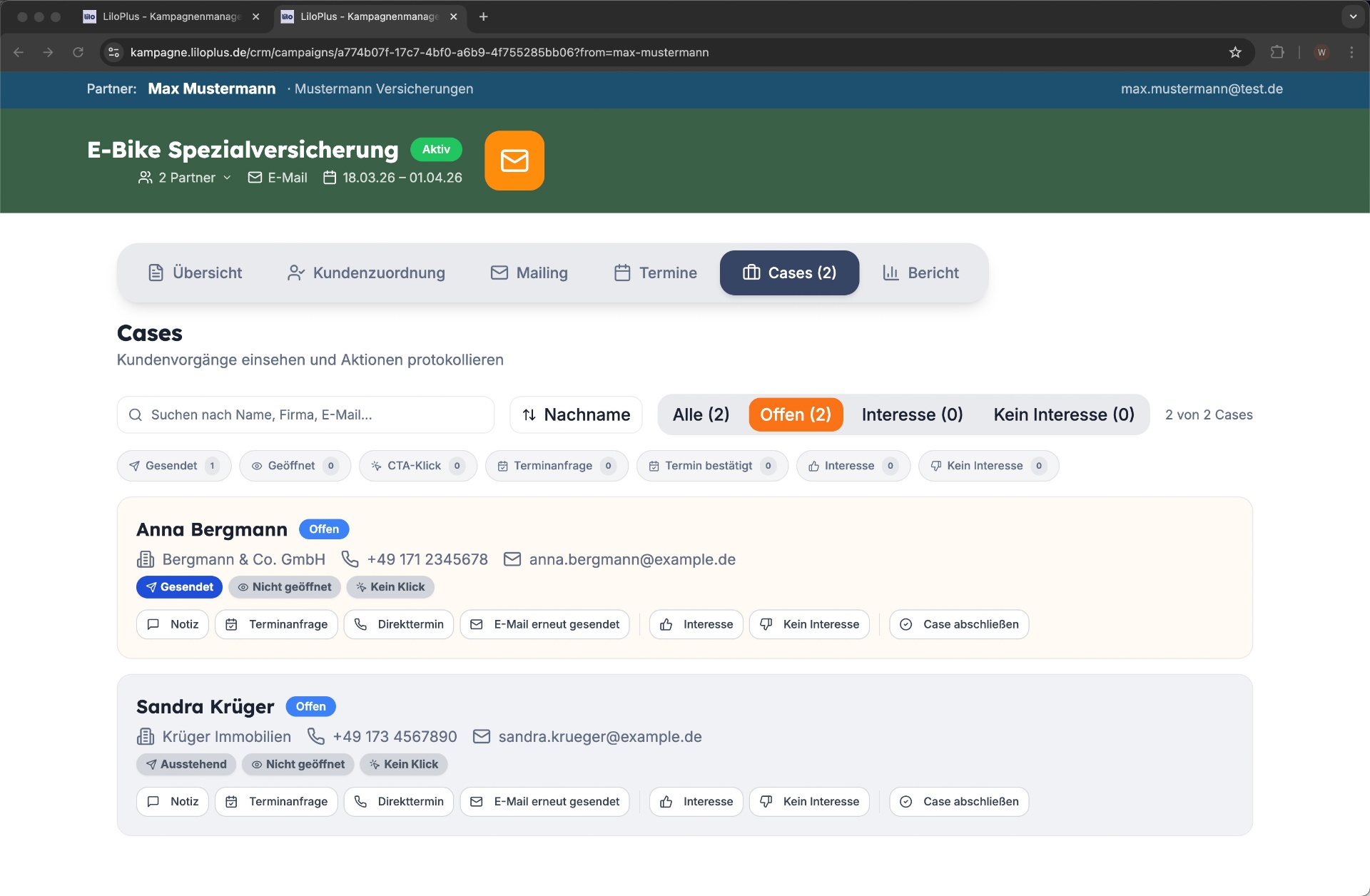Click the phone icon by Anna Bergmann
The image size is (1370, 896).
pyautogui.click(x=350, y=559)
